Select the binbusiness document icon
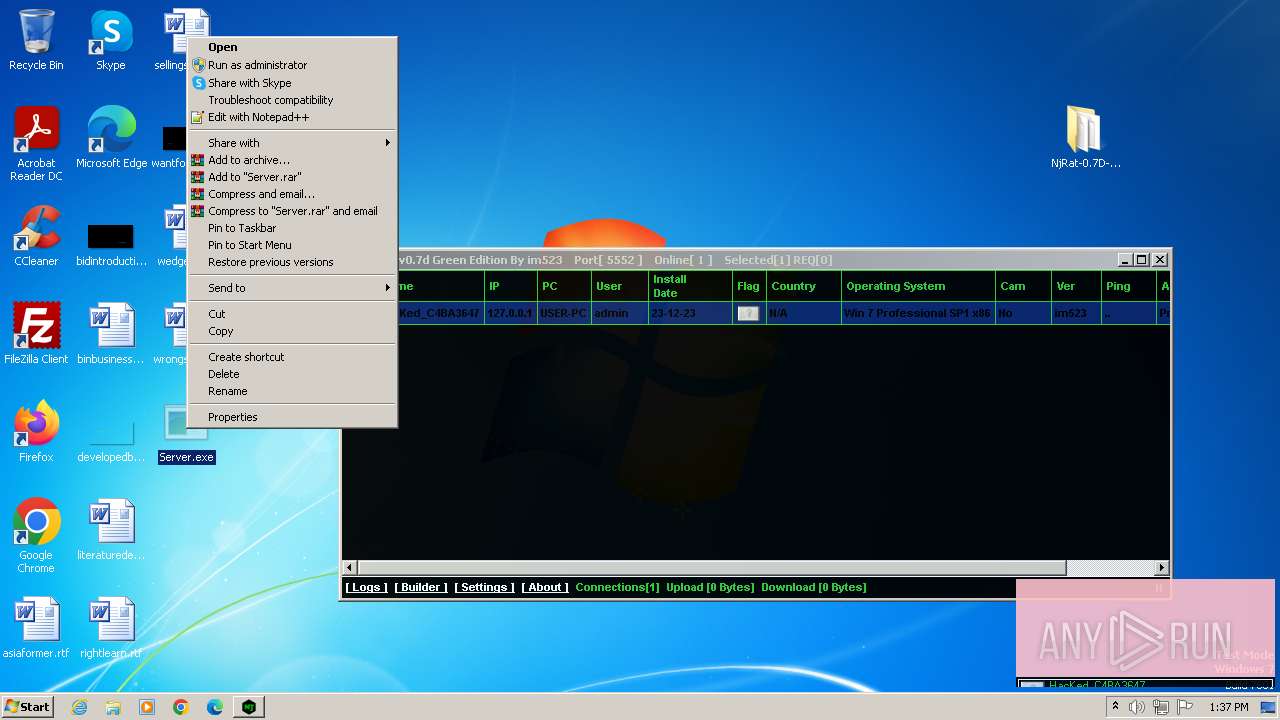Image resolution: width=1280 pixels, height=720 pixels. click(110, 334)
